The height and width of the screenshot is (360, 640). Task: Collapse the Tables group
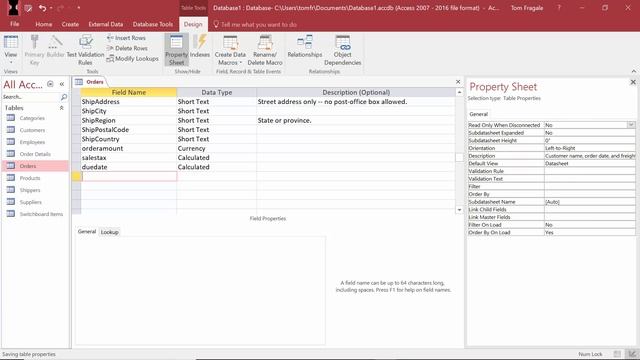tap(62, 108)
